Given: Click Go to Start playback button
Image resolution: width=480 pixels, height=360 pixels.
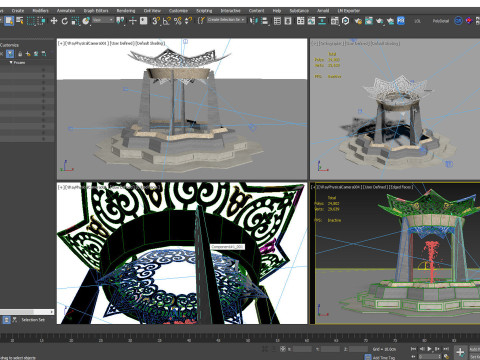Looking at the screenshot, I should click(x=413, y=349).
